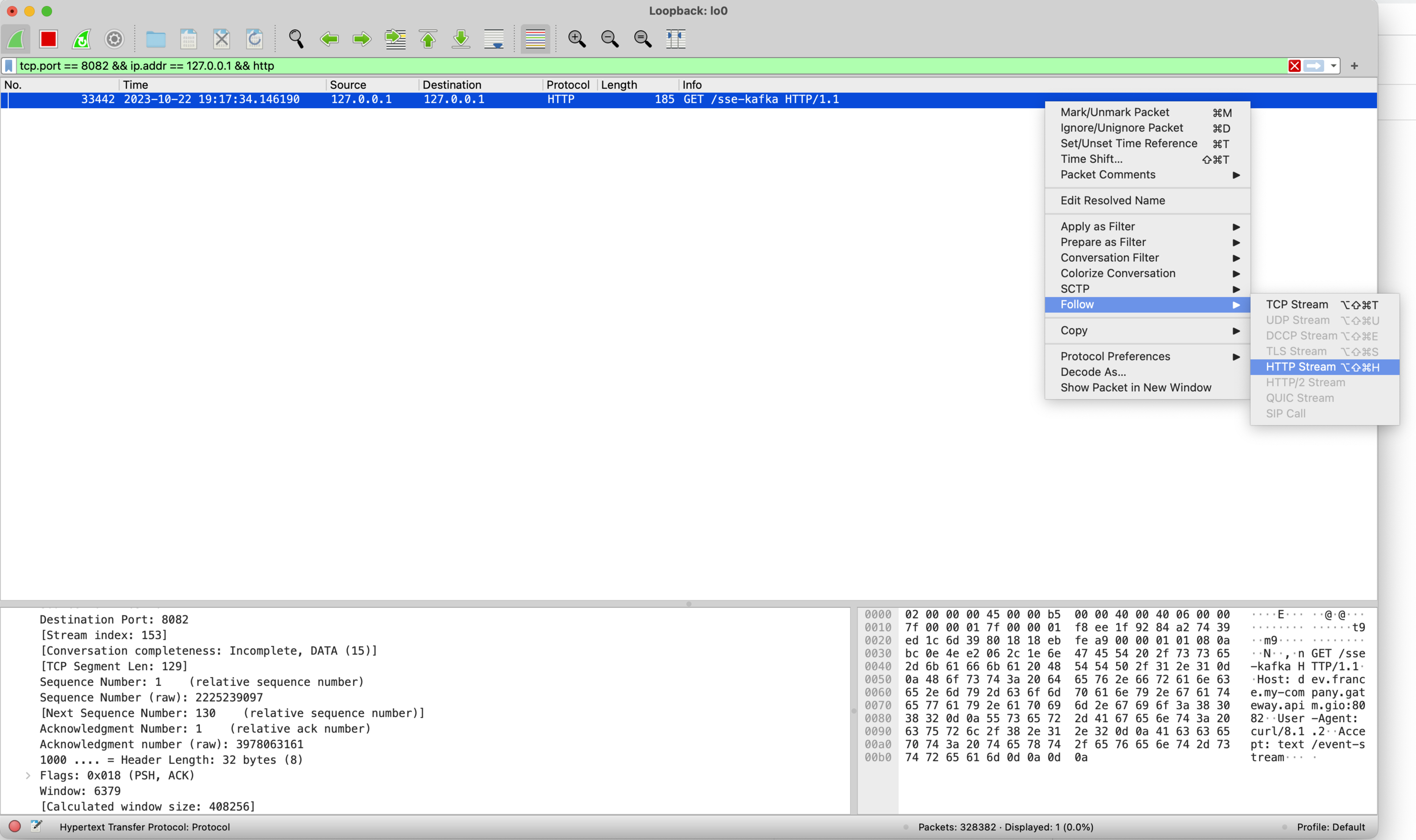Clear the display filter with X
Screen dimensions: 1416x840
click(x=1294, y=66)
